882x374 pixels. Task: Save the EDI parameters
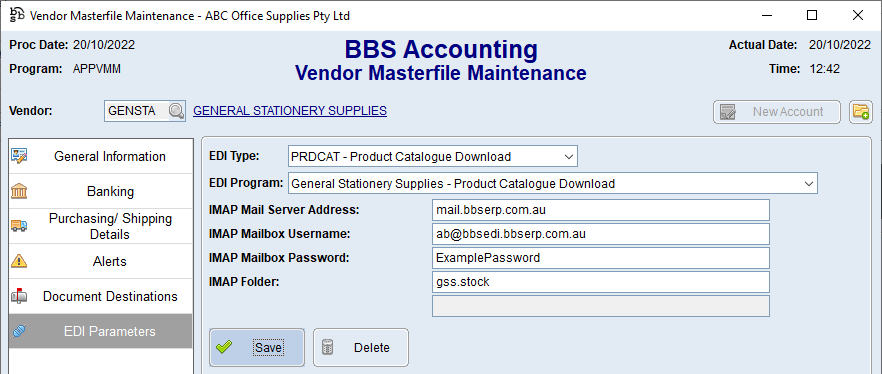coord(257,348)
